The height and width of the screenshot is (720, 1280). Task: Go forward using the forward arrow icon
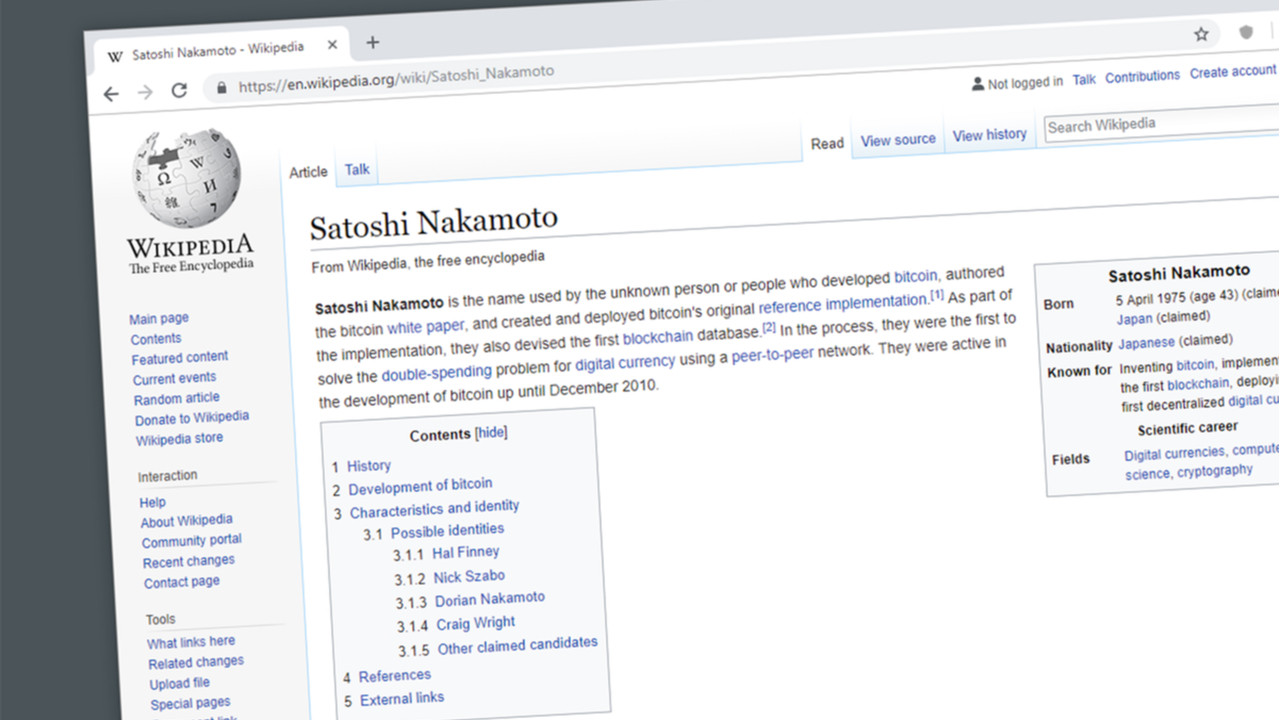pyautogui.click(x=145, y=92)
